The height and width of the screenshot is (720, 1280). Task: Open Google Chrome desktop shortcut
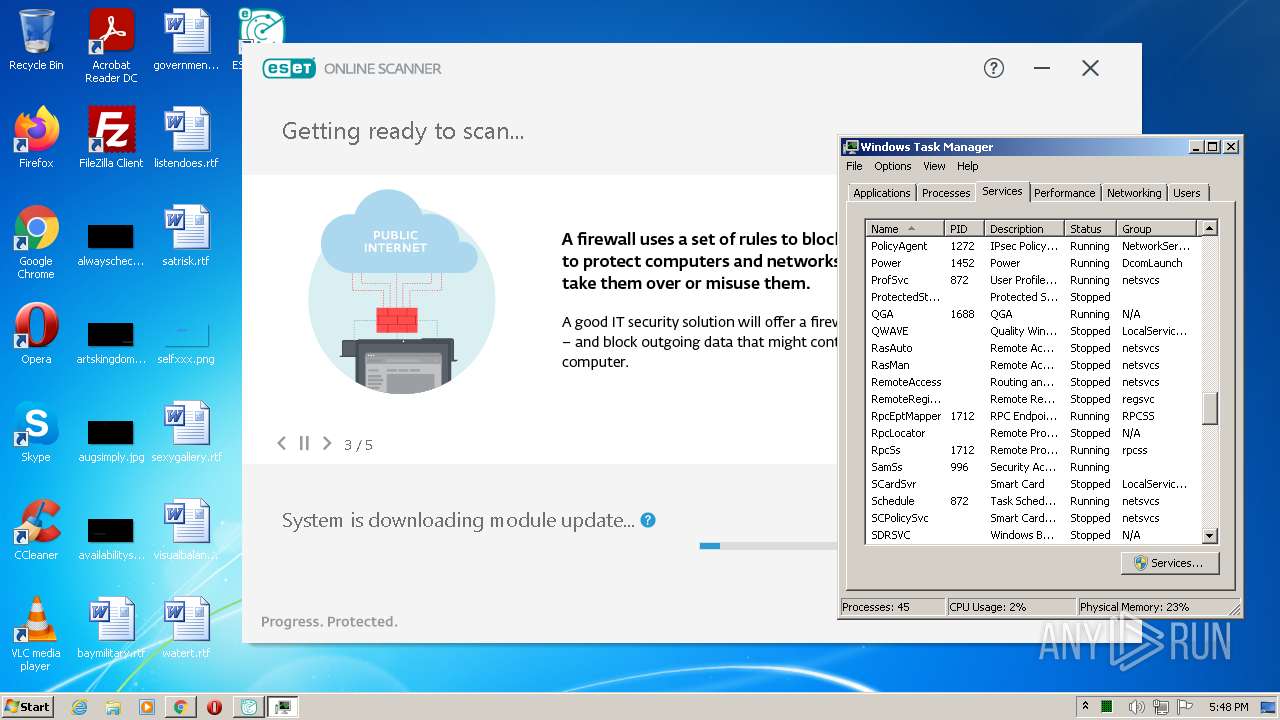click(36, 242)
